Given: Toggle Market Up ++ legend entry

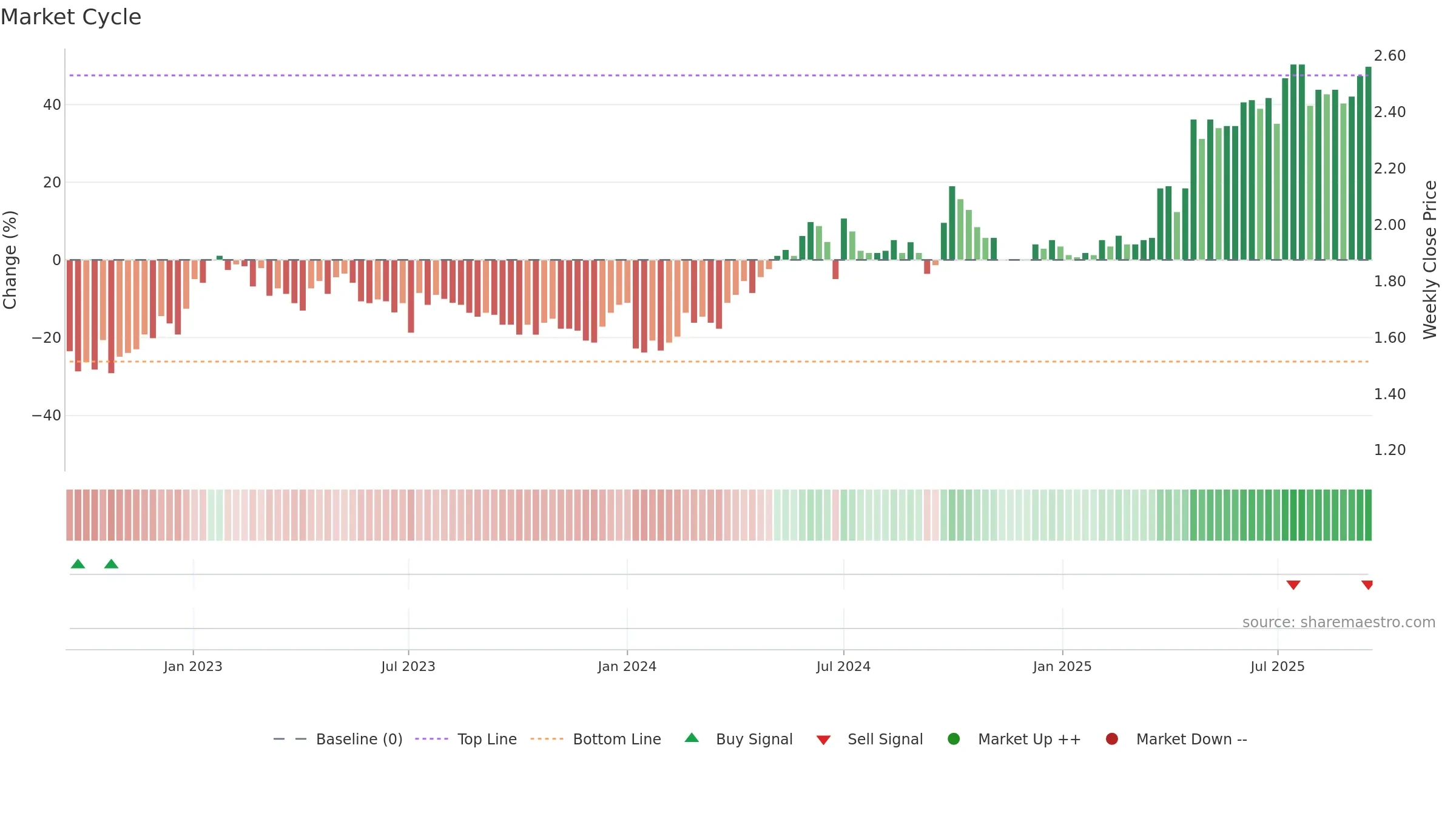Looking at the screenshot, I should coord(1014,739).
